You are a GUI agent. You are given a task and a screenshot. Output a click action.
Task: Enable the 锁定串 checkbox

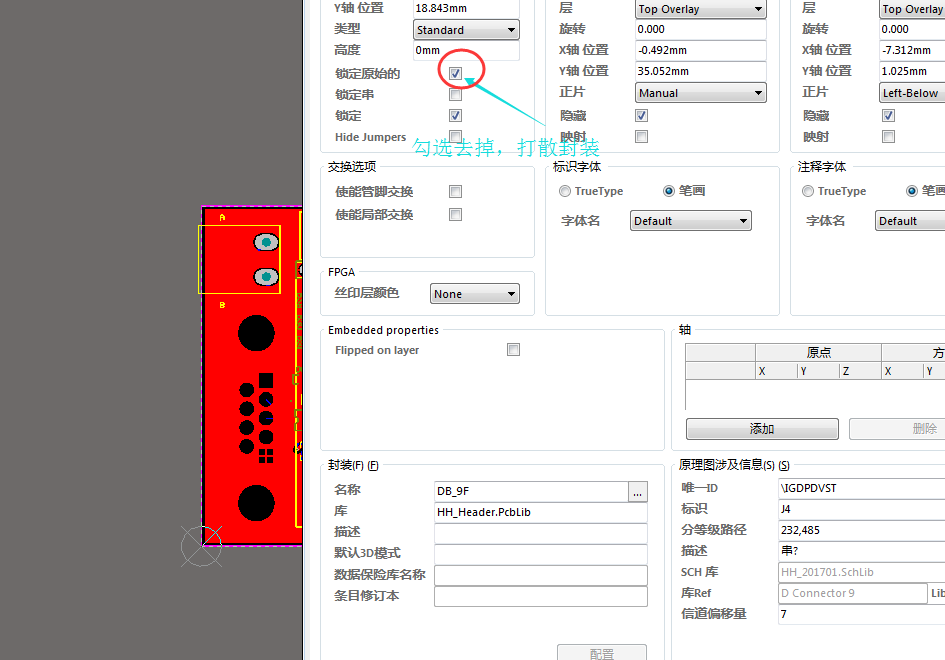coord(455,95)
